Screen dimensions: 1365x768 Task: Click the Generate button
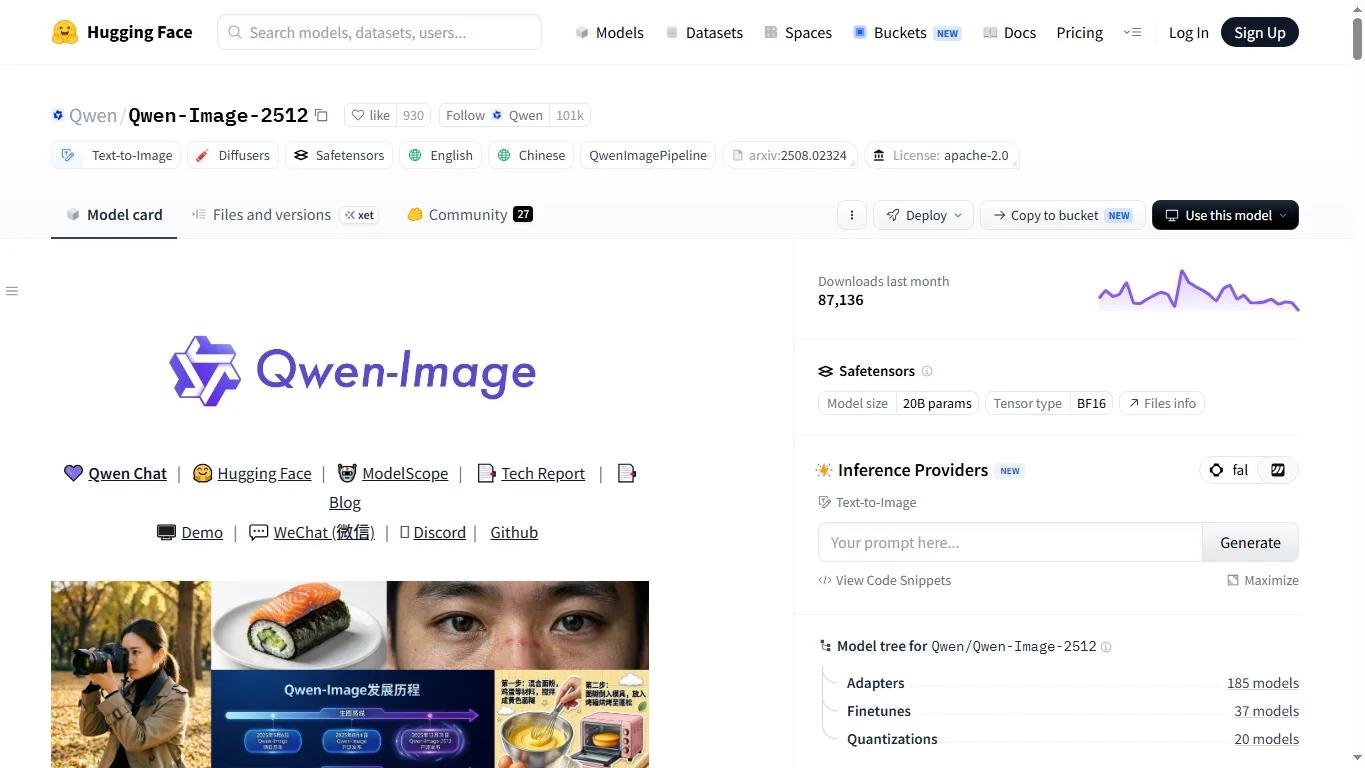tap(1250, 542)
